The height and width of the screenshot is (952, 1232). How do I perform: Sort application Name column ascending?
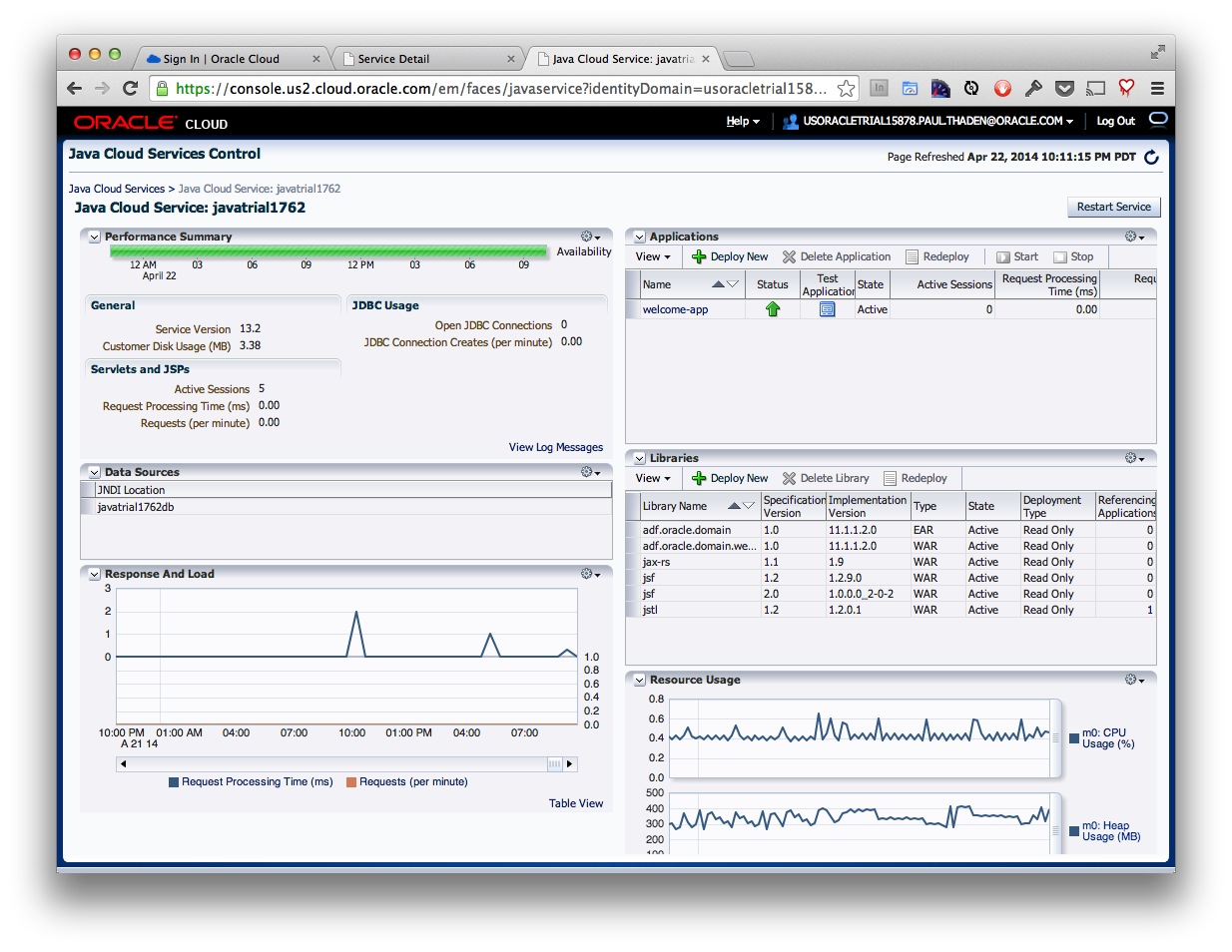[718, 284]
